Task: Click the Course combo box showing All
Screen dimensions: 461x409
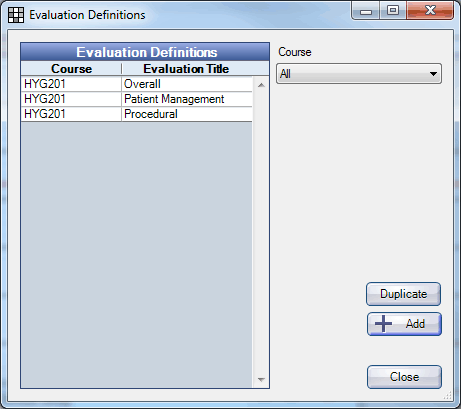Action: pos(359,74)
